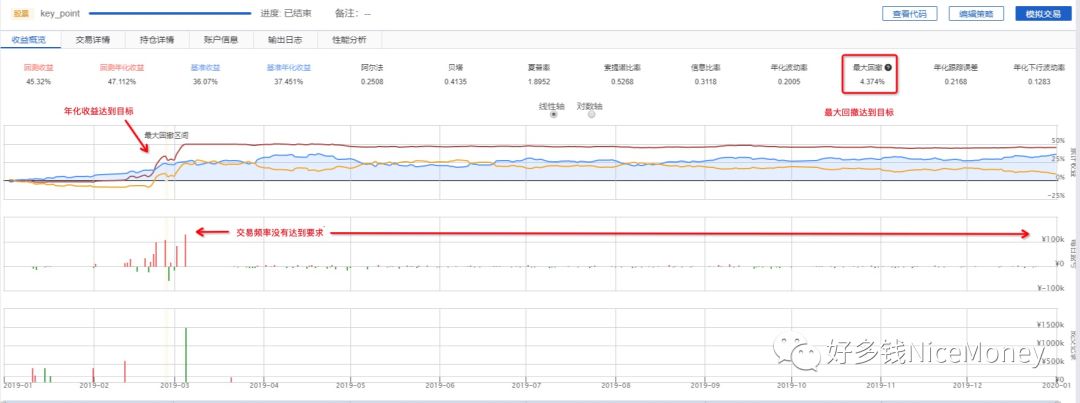This screenshot has width=1080, height=403.
Task: Click the tallest green bar in bottom chart
Action: tap(186, 355)
